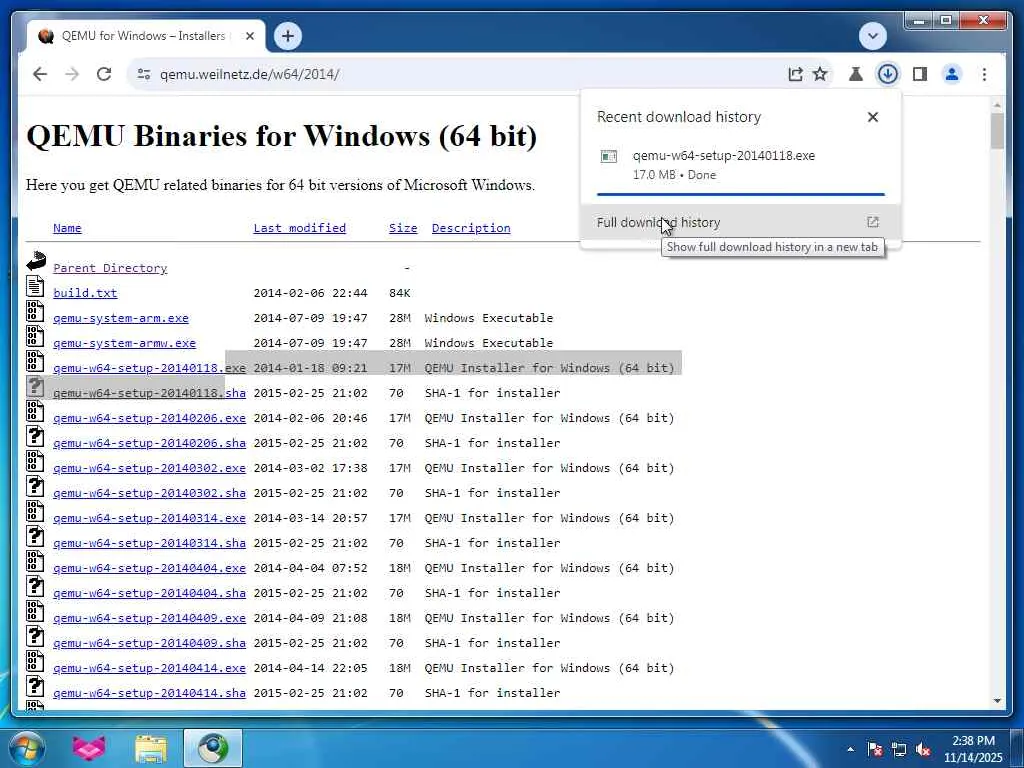Open Chrome Labs flask icon
The width and height of the screenshot is (1024, 768).
(856, 74)
